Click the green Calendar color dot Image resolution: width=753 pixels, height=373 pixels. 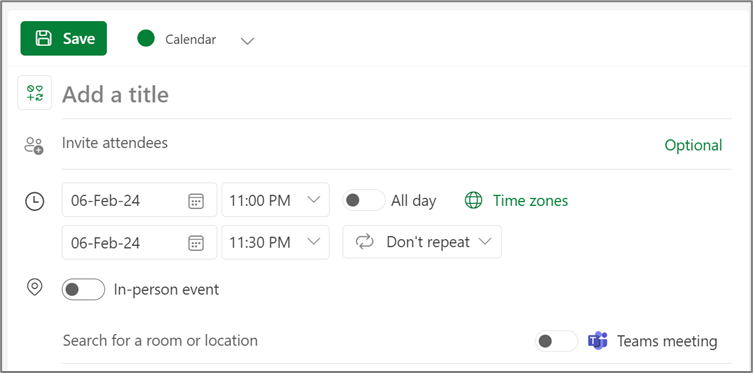(146, 38)
